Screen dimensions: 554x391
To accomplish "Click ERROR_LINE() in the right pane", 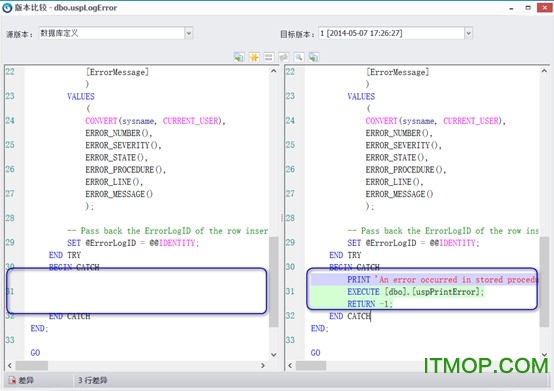I will 394,182.
